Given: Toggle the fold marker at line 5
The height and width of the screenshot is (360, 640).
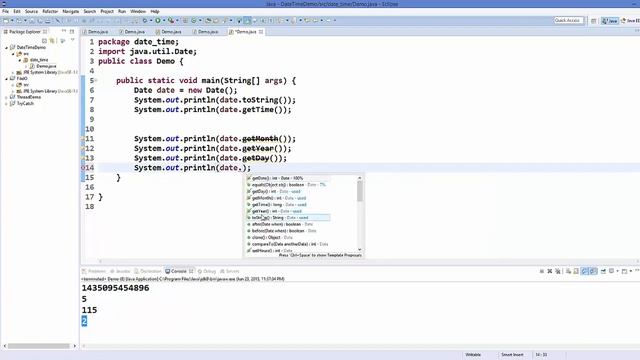Looking at the screenshot, I should (96, 80).
